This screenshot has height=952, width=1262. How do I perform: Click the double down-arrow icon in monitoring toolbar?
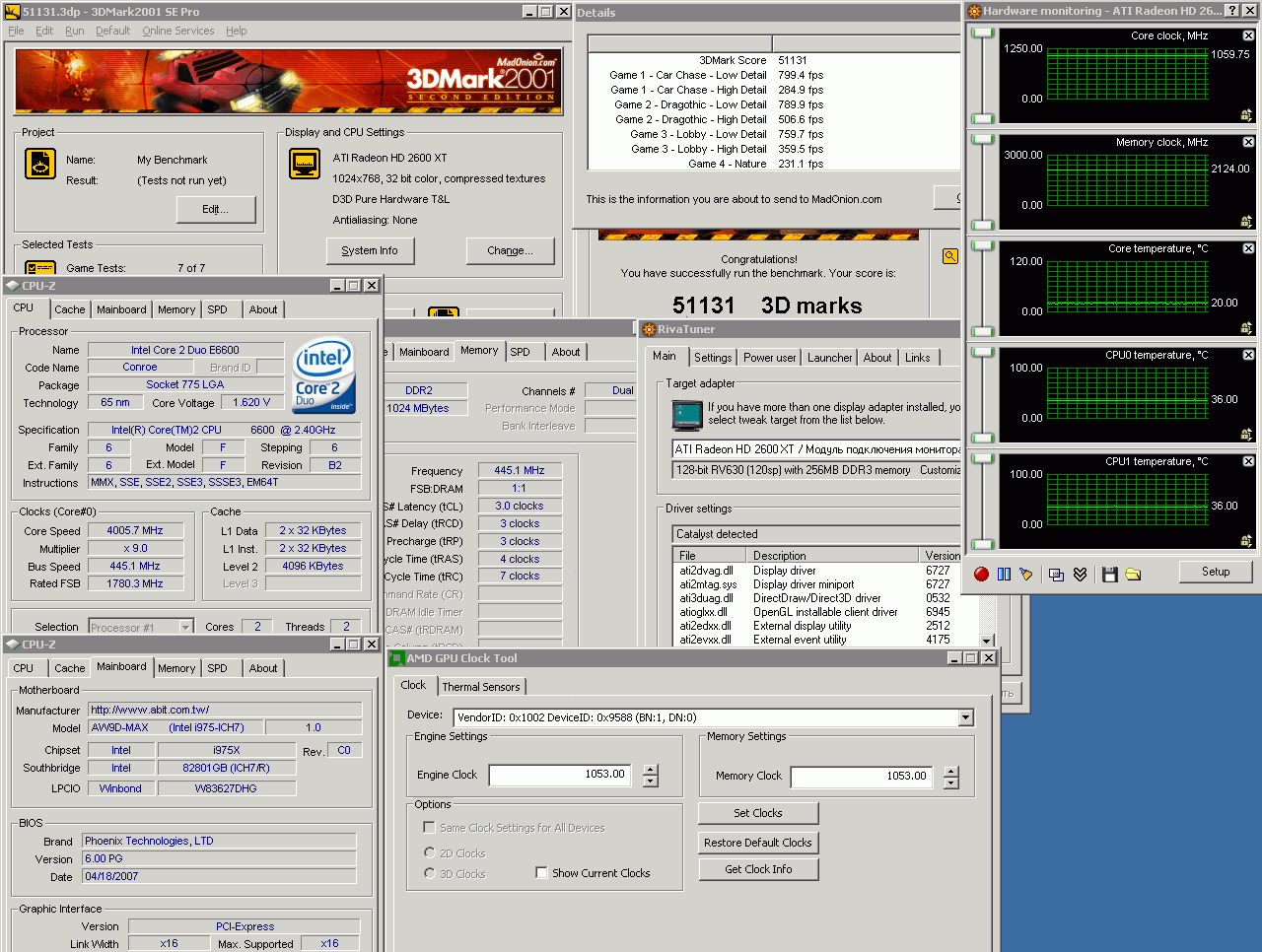coord(1080,574)
